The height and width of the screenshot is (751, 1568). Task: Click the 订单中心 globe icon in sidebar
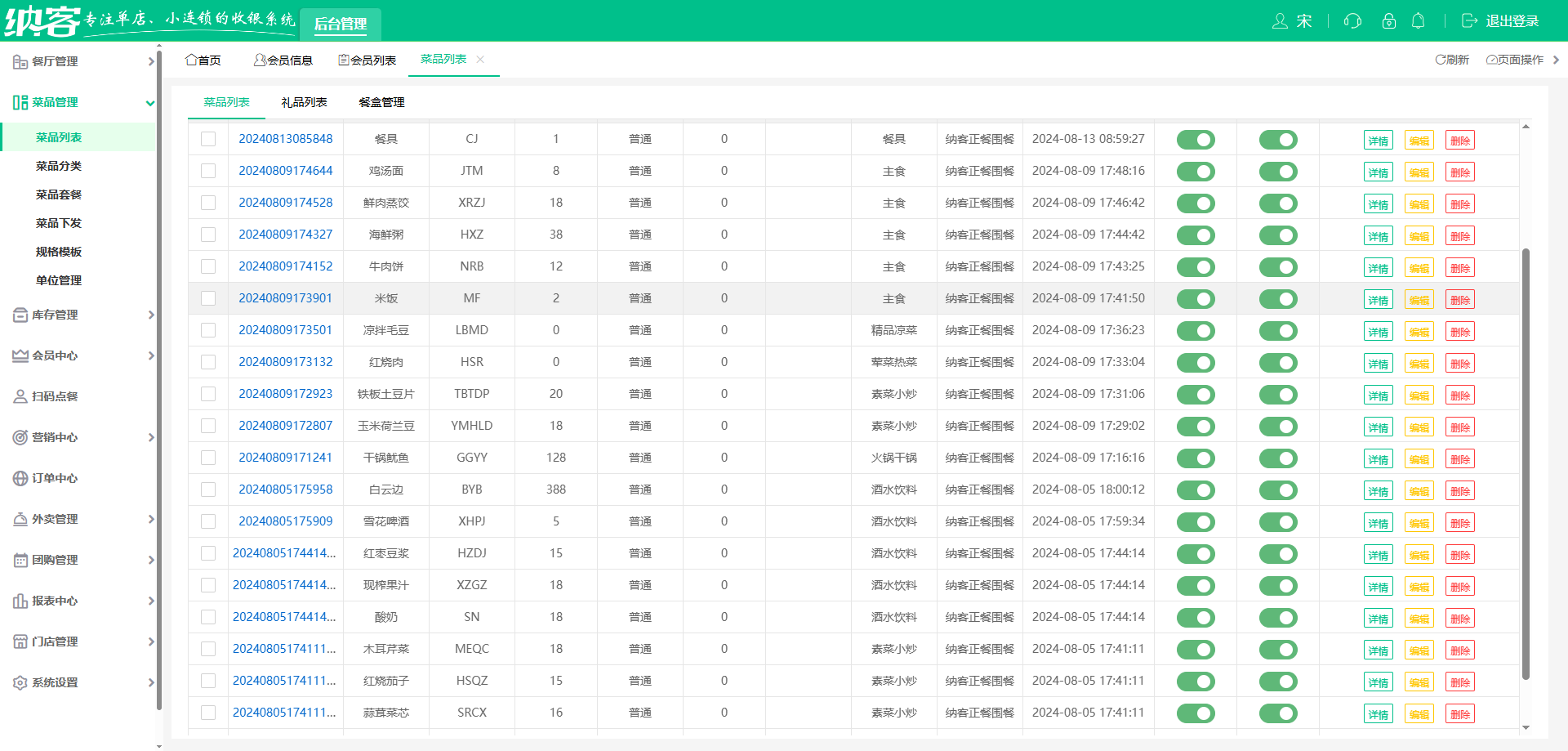[x=20, y=479]
